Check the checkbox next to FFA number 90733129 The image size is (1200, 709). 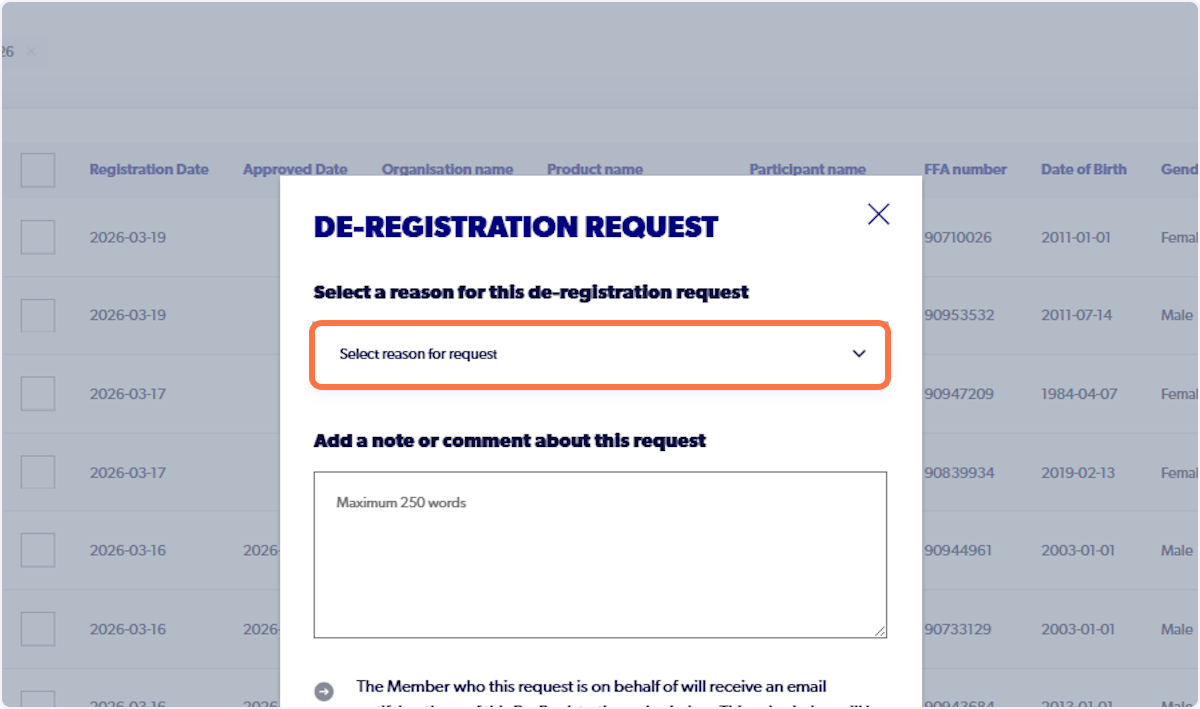click(x=37, y=629)
